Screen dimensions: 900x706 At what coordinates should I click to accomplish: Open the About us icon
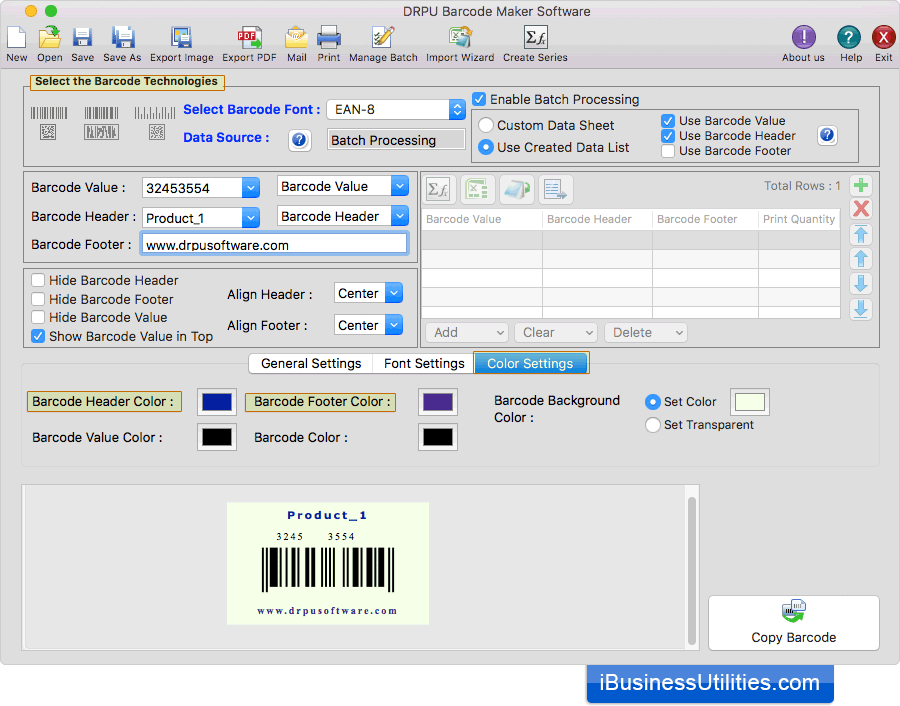pyautogui.click(x=804, y=38)
